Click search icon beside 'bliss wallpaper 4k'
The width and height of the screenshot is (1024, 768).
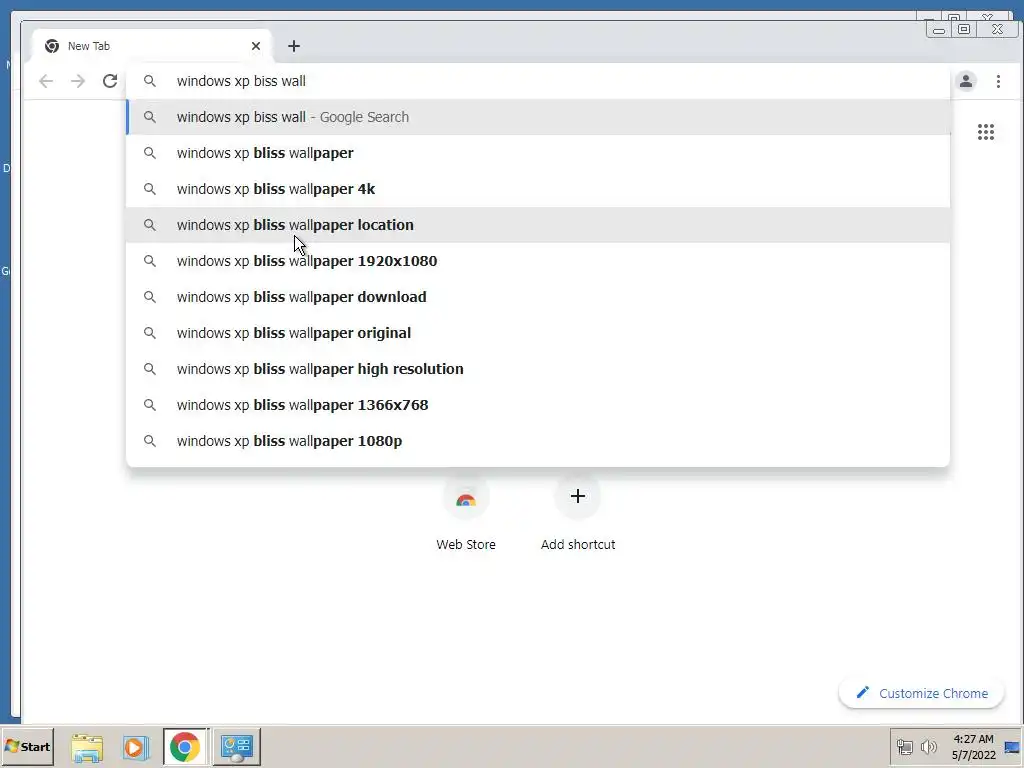click(150, 189)
